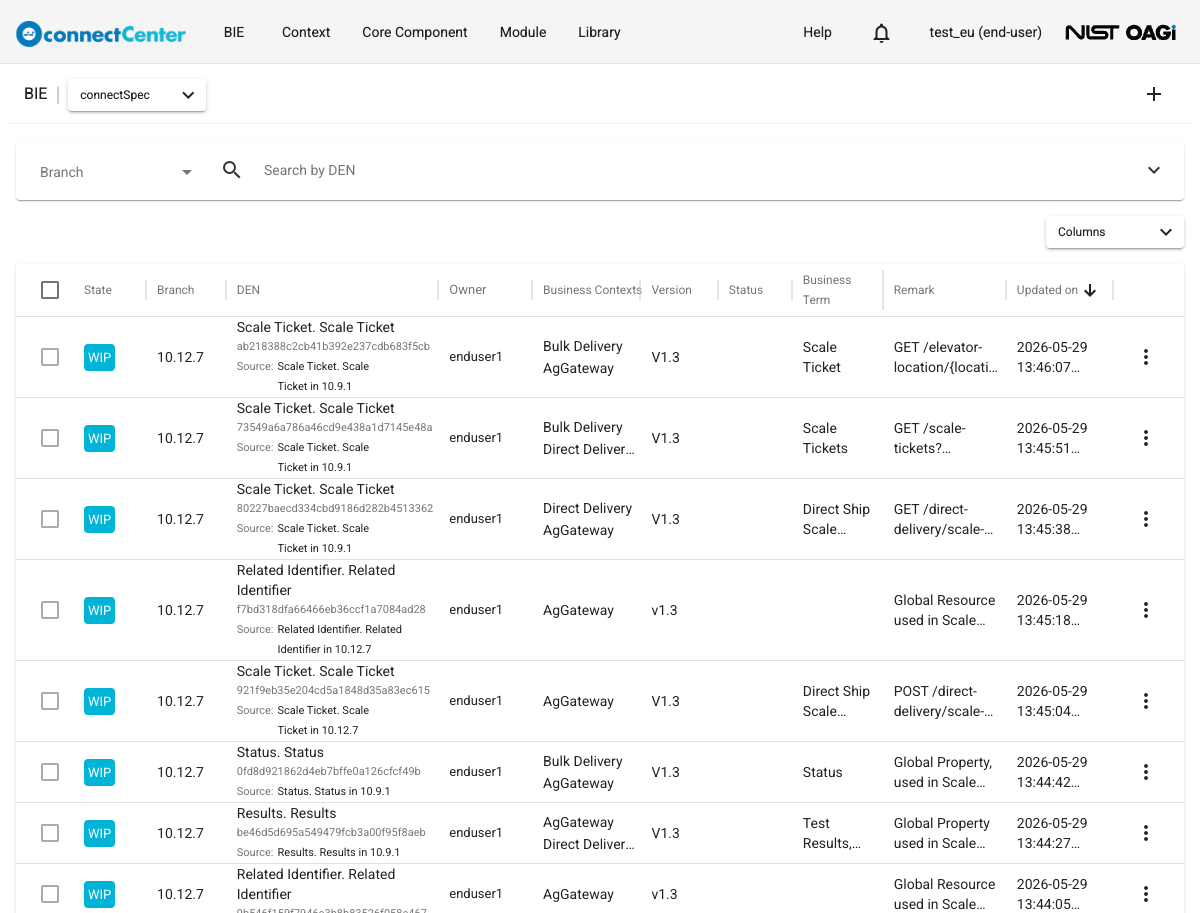1200x913 pixels.
Task: Open Related Identifier DEN with GUID f7bd318dfa66
Action: pyautogui.click(x=316, y=581)
